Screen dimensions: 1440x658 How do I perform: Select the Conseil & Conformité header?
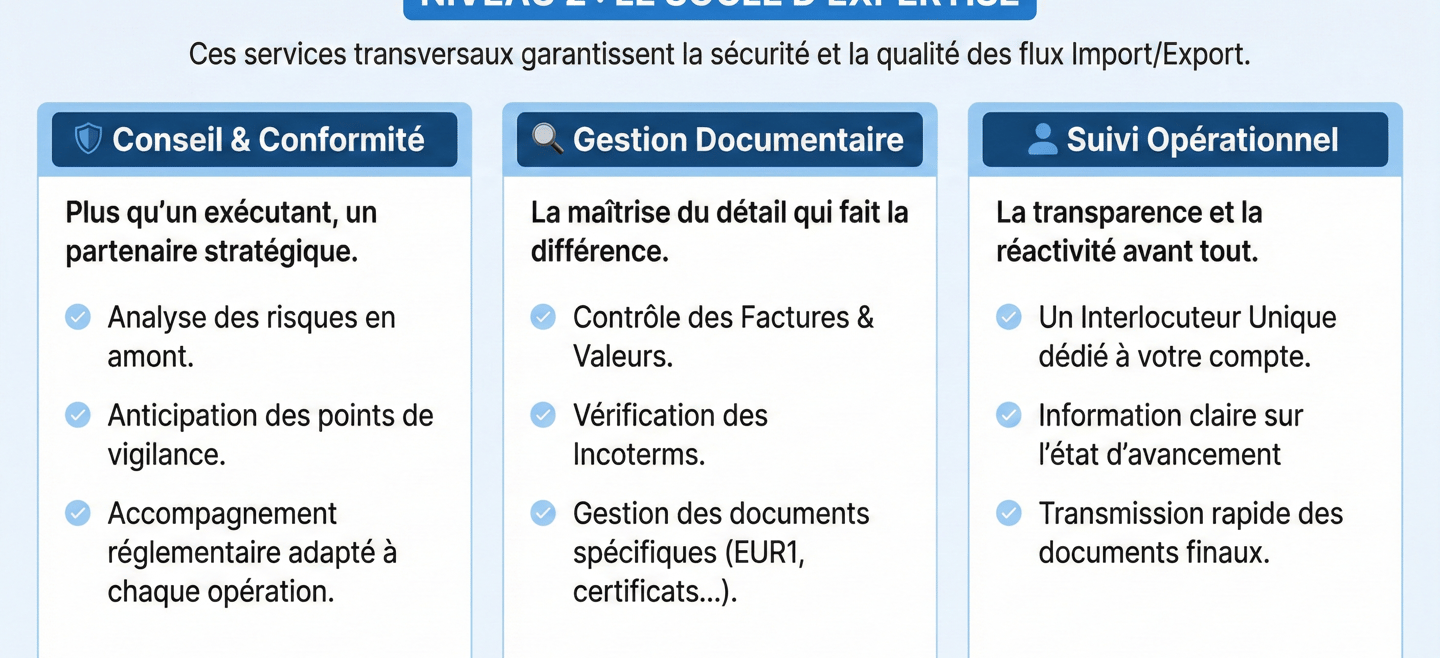(267, 140)
